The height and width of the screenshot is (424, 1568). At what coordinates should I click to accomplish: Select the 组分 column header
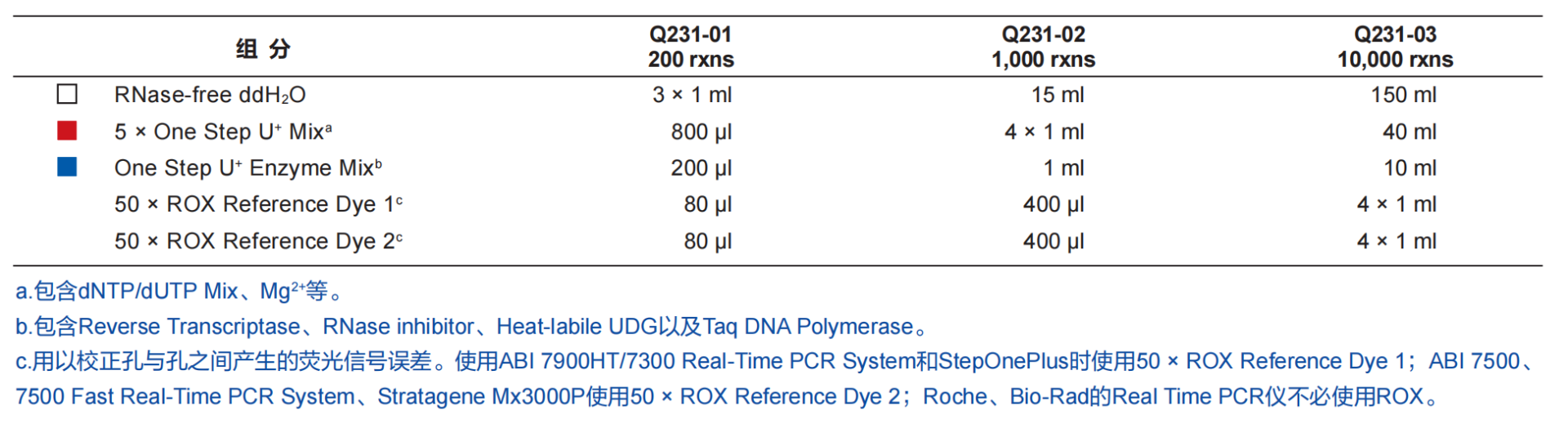[x=263, y=48]
